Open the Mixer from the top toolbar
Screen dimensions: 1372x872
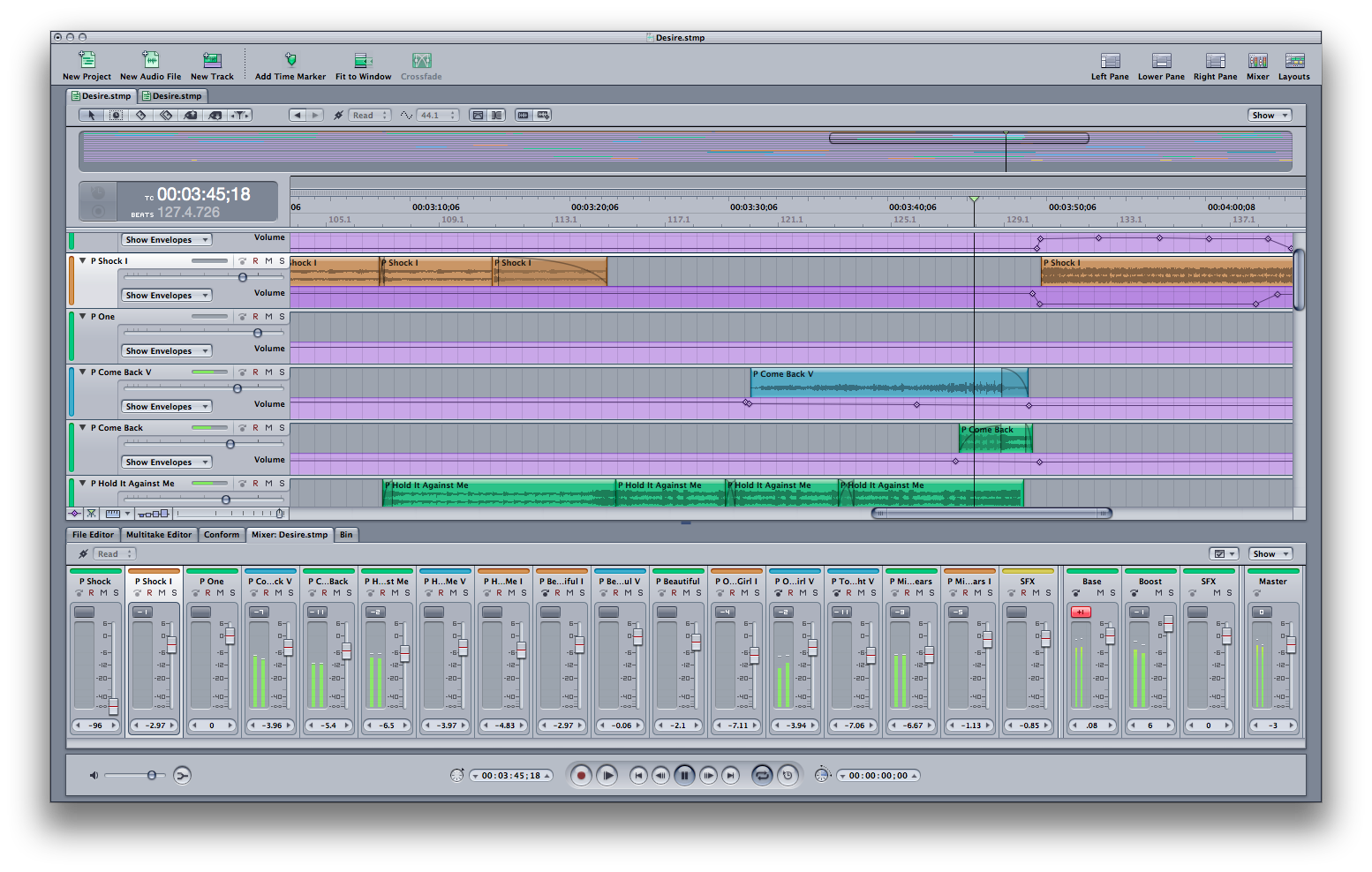1257,61
